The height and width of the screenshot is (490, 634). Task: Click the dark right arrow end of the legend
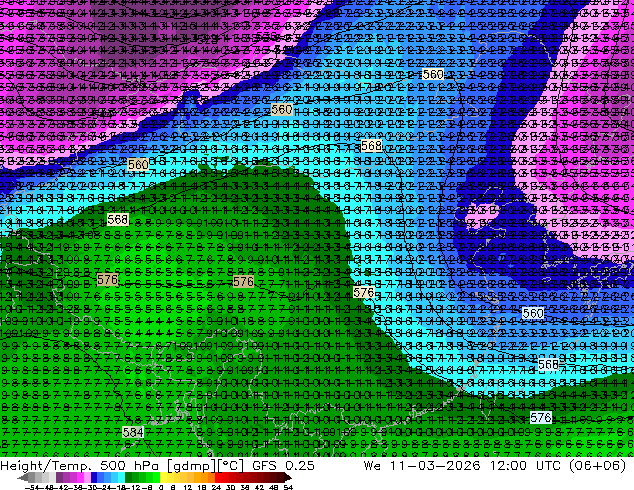coord(287,477)
